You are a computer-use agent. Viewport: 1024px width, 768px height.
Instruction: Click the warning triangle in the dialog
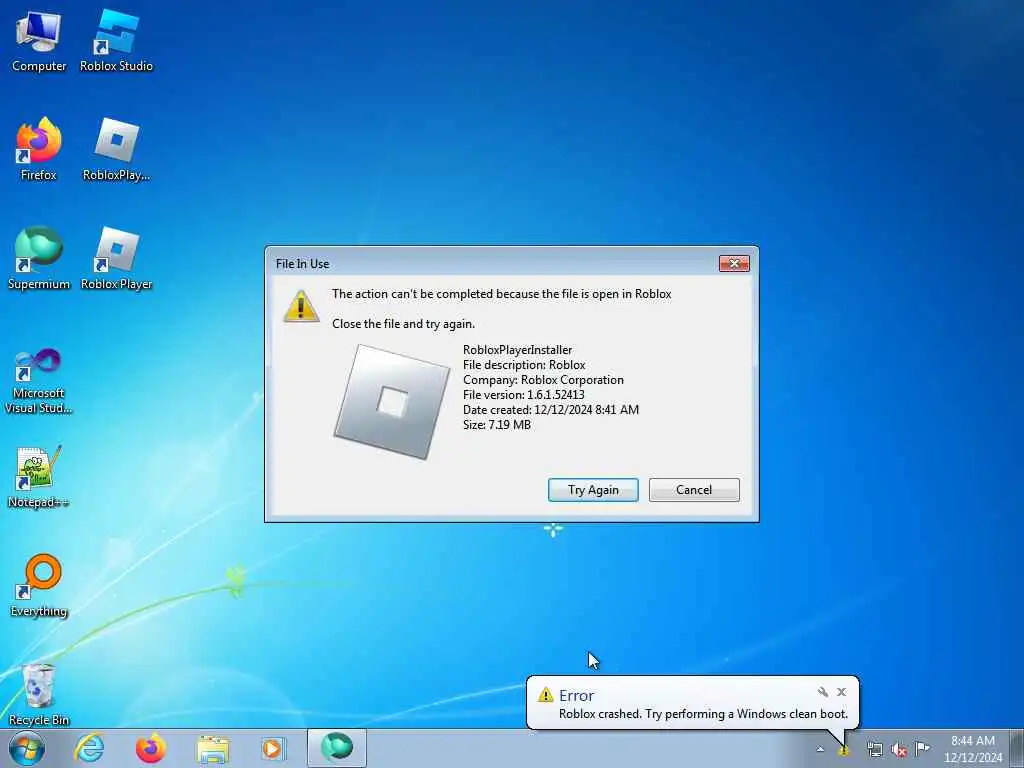pyautogui.click(x=300, y=306)
